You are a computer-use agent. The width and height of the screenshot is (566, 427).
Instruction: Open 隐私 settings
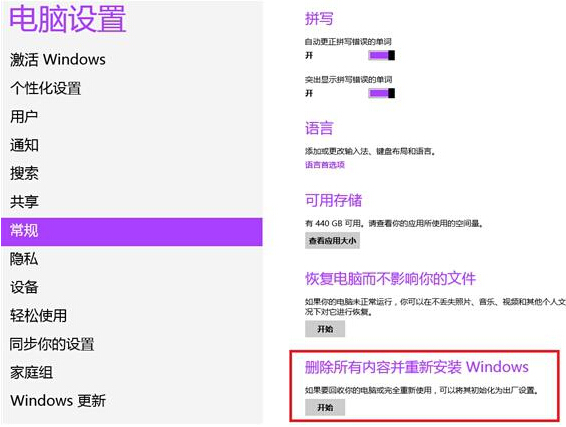(x=24, y=259)
